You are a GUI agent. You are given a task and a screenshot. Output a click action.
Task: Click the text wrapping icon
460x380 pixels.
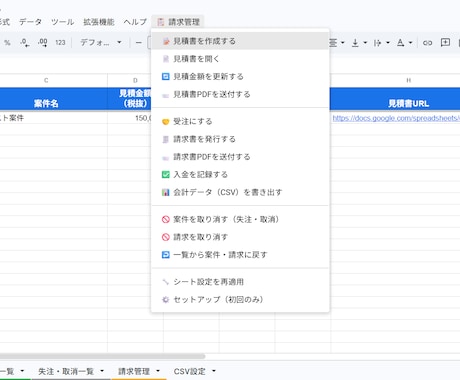click(377, 43)
